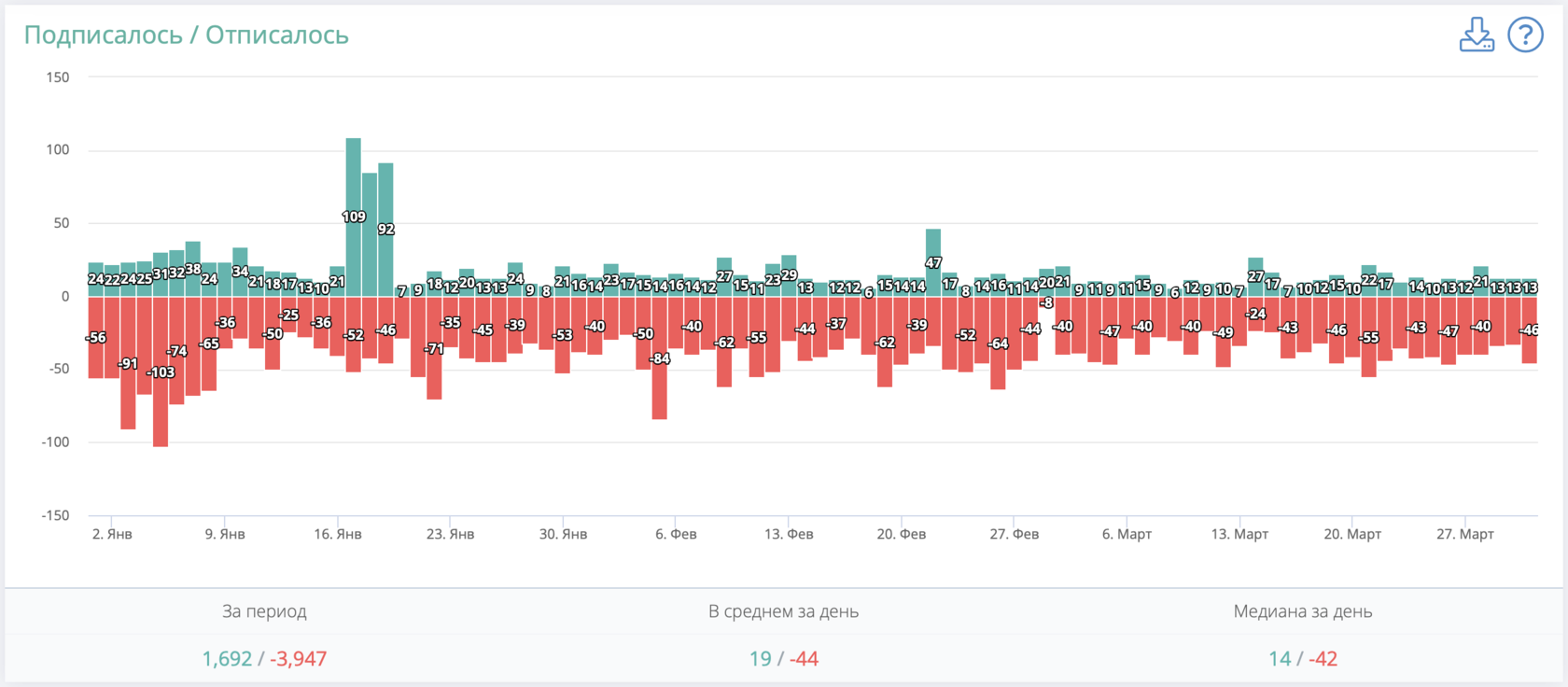Image resolution: width=1568 pixels, height=687 pixels.
Task: Click the unsubscribed total -3,947
Action: (299, 659)
